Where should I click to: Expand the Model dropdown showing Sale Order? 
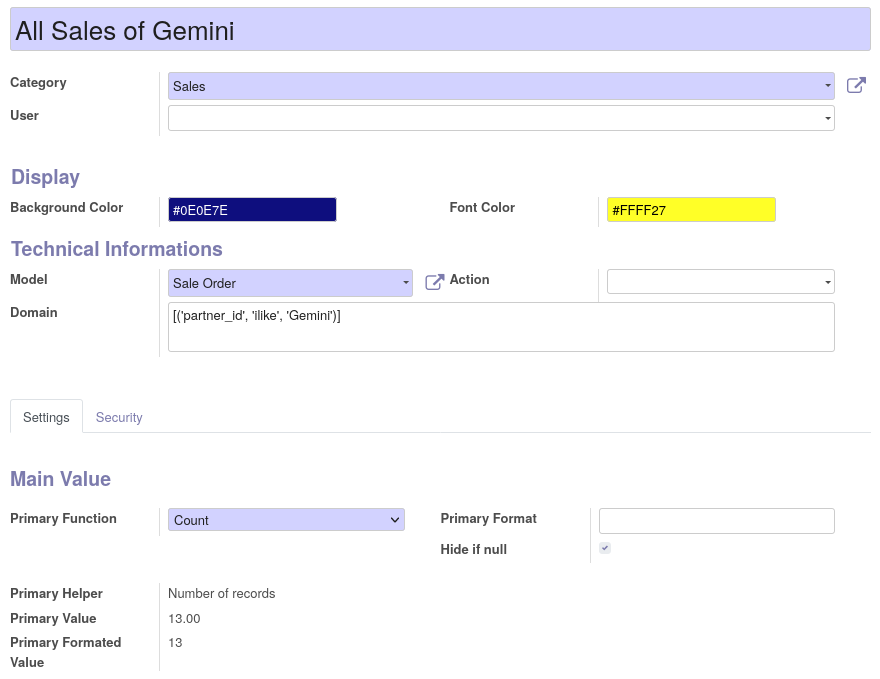tap(290, 283)
